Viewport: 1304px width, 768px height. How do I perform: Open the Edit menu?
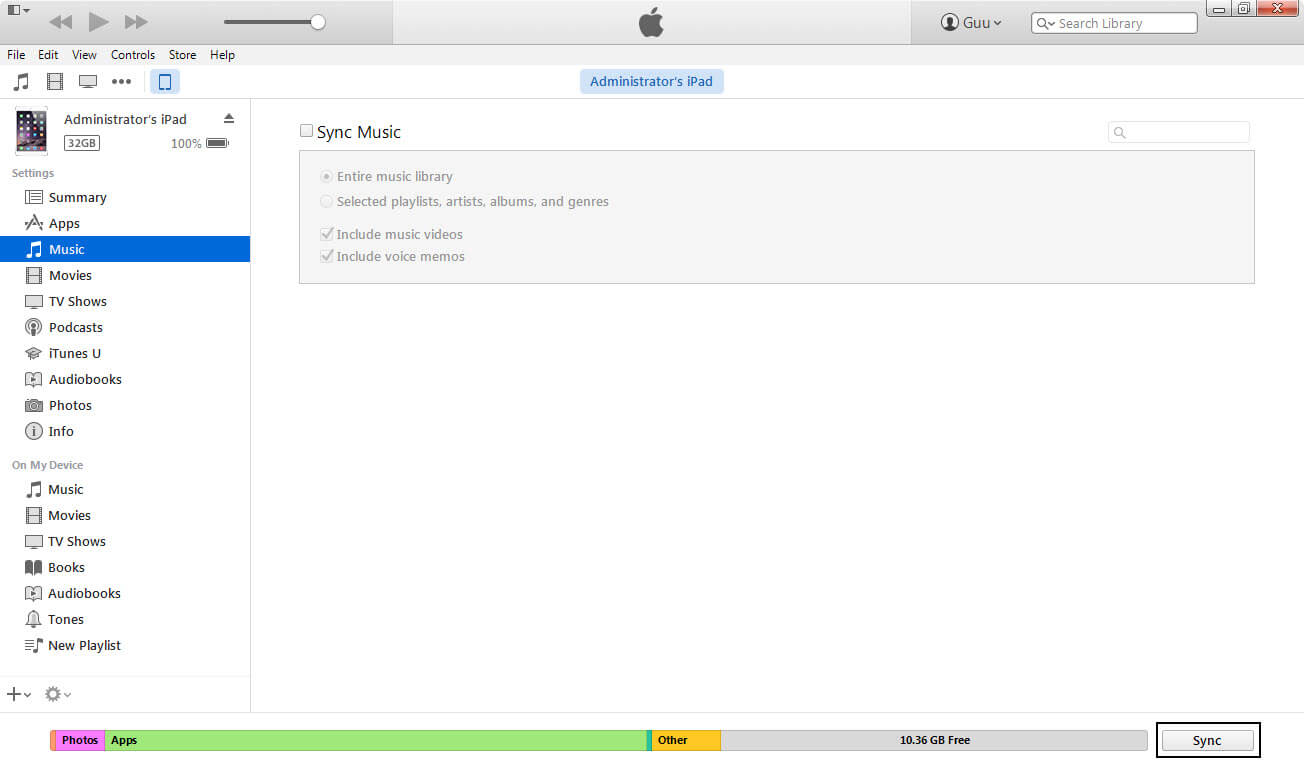(48, 55)
